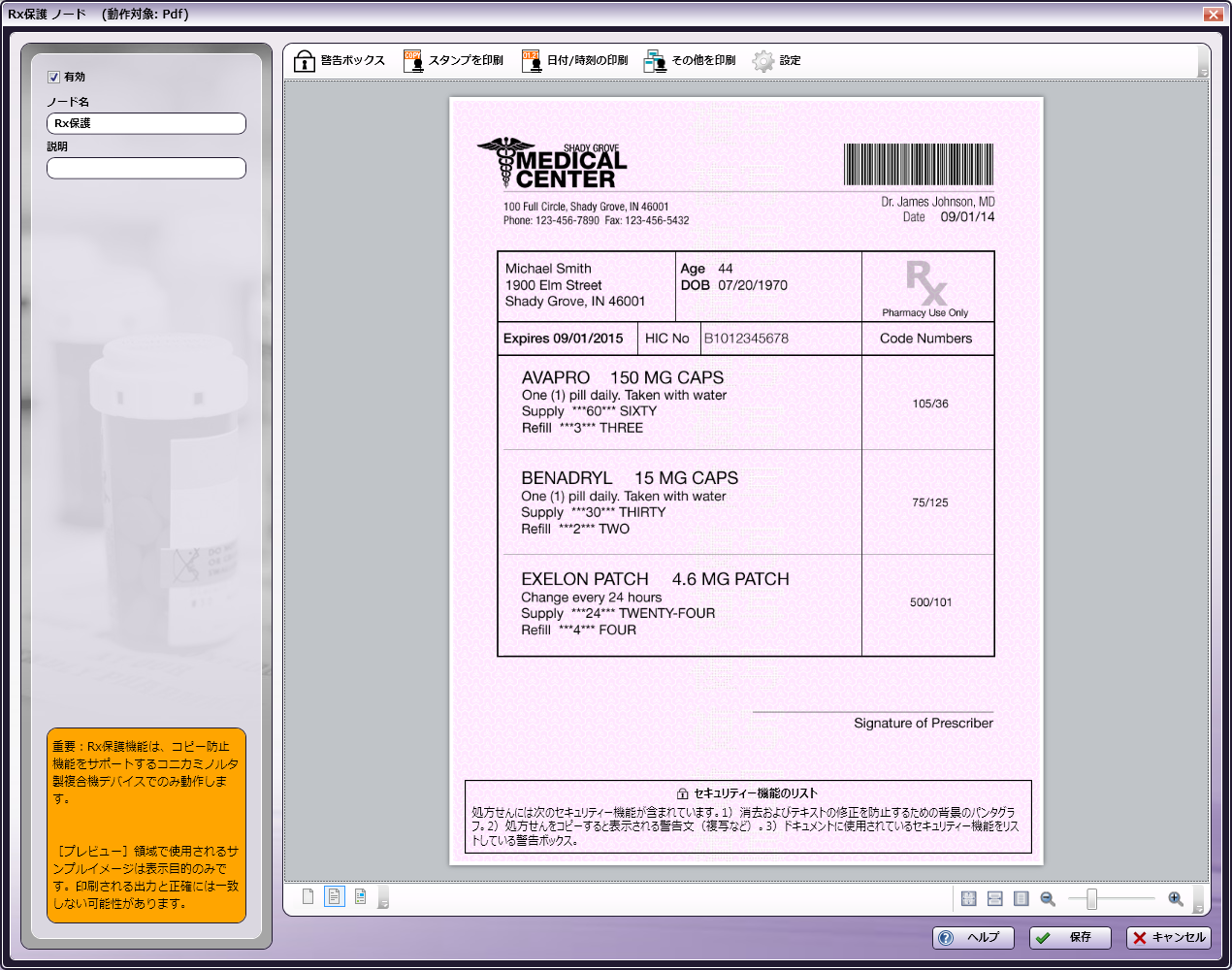Viewport: 1232px width, 970px height.
Task: Fit the whole page in the preview
Action: point(968,899)
